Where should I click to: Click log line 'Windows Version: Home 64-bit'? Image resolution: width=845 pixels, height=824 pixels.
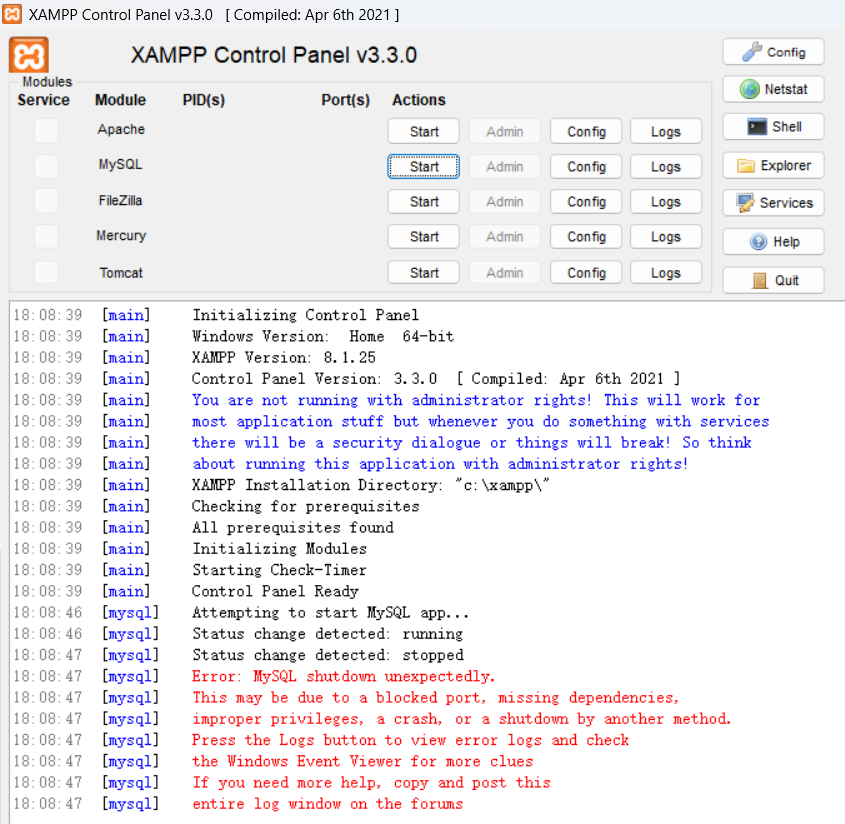point(323,336)
